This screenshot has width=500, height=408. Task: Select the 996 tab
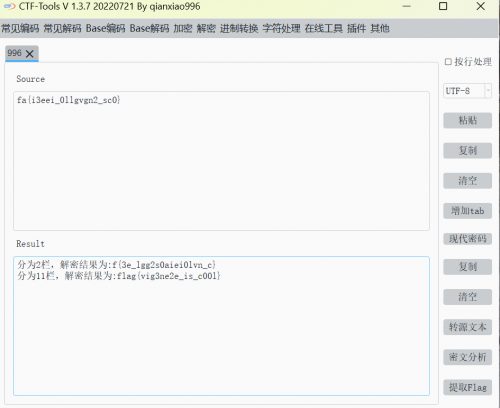click(x=15, y=53)
